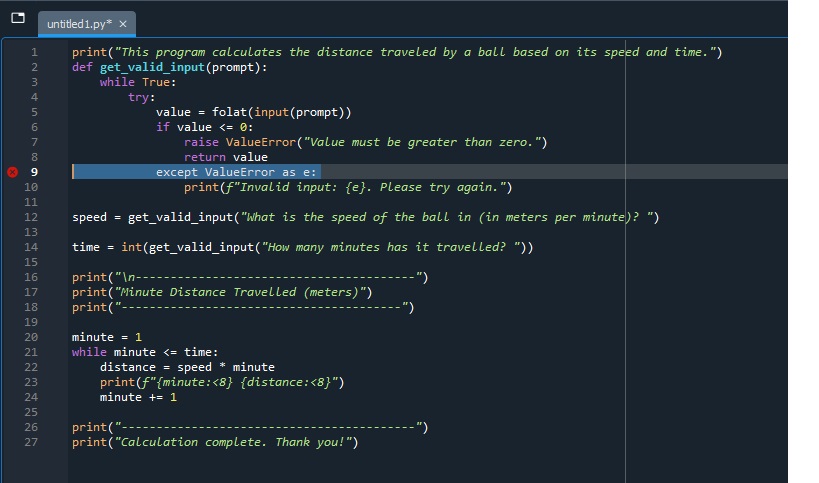Click line number 2 in the gutter
819x483 pixels.
coord(34,67)
